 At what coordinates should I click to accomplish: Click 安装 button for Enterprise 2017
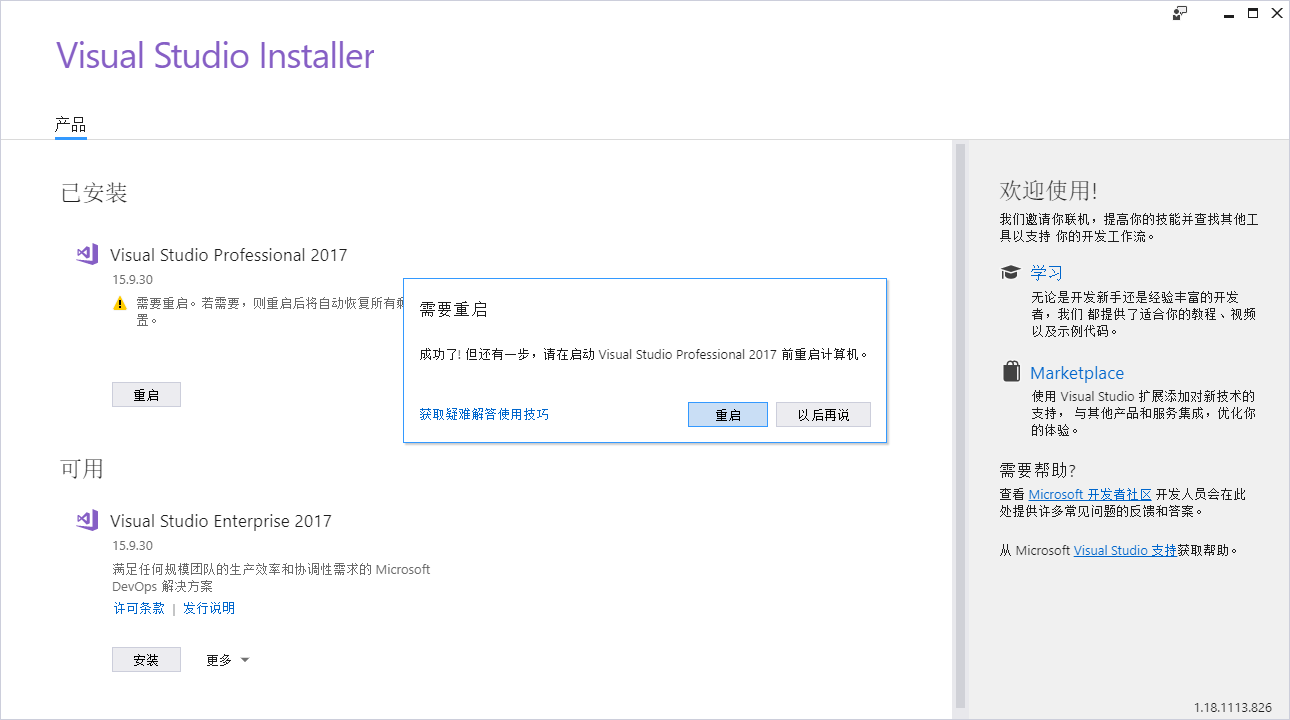pos(146,660)
